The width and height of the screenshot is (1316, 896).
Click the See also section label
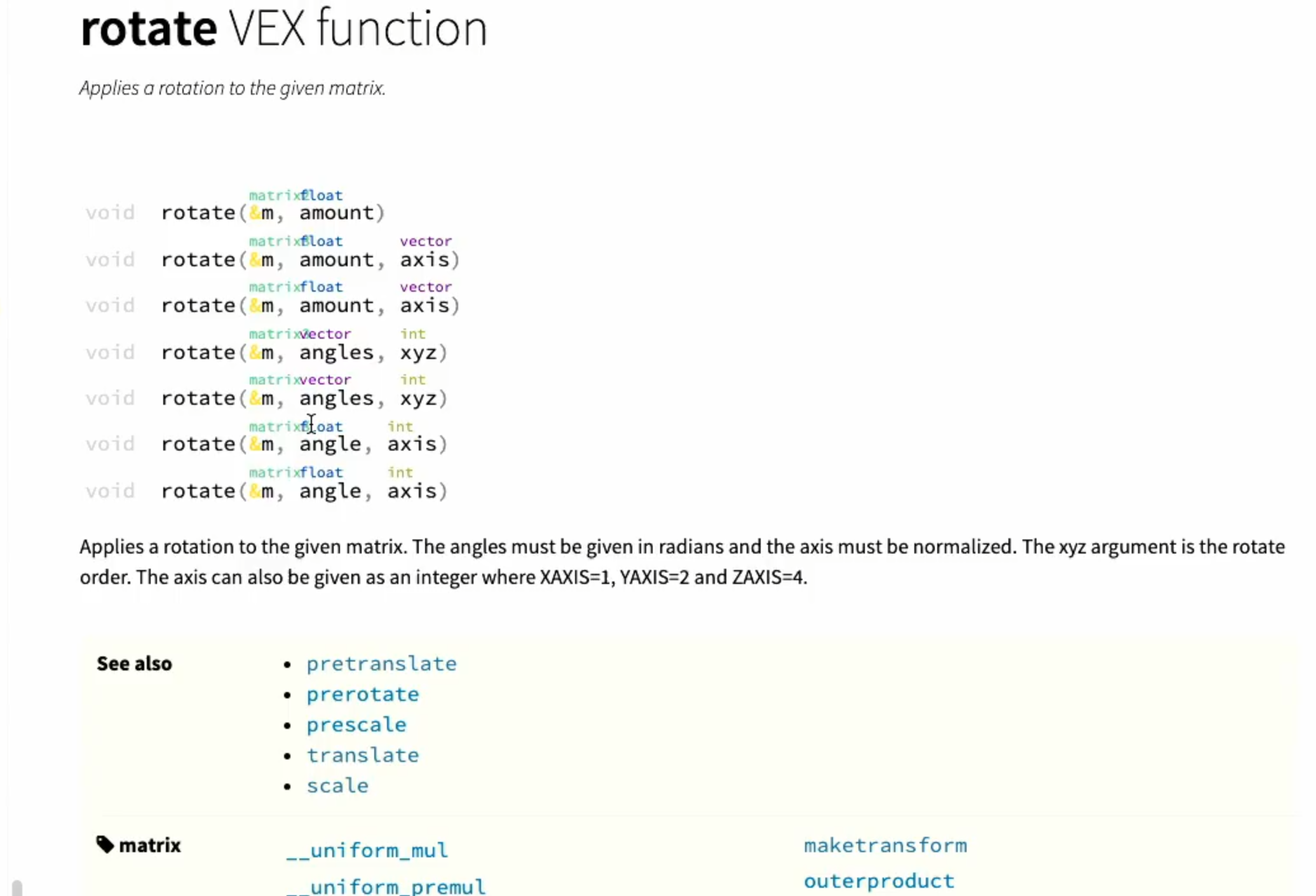coord(134,663)
